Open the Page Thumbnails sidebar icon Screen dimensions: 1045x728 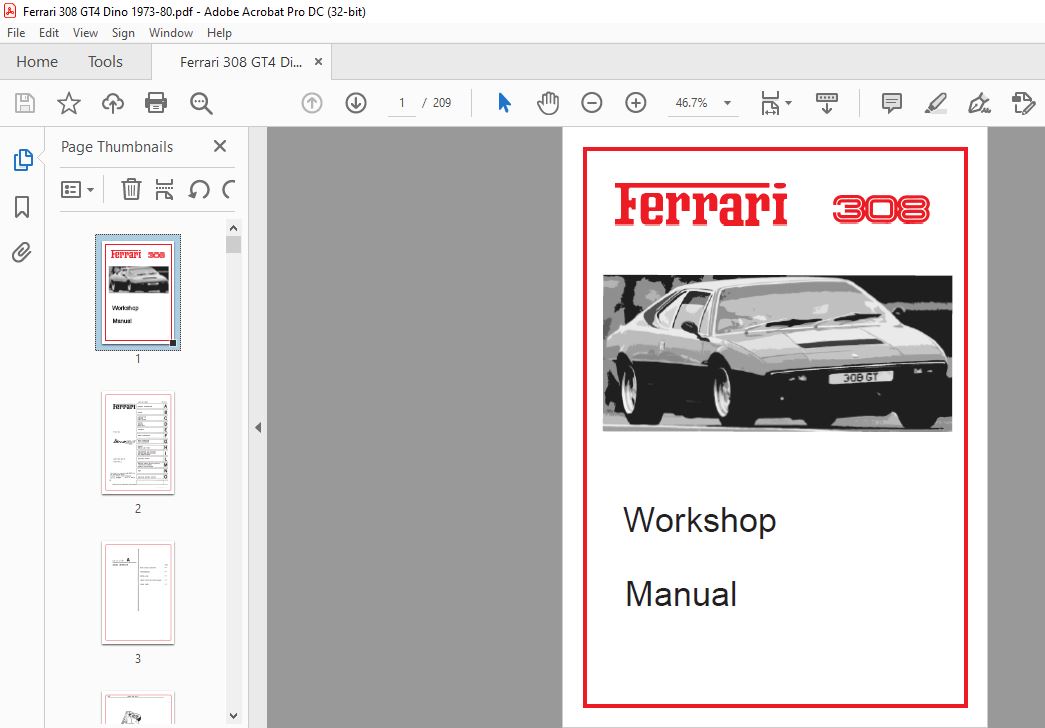pos(23,160)
